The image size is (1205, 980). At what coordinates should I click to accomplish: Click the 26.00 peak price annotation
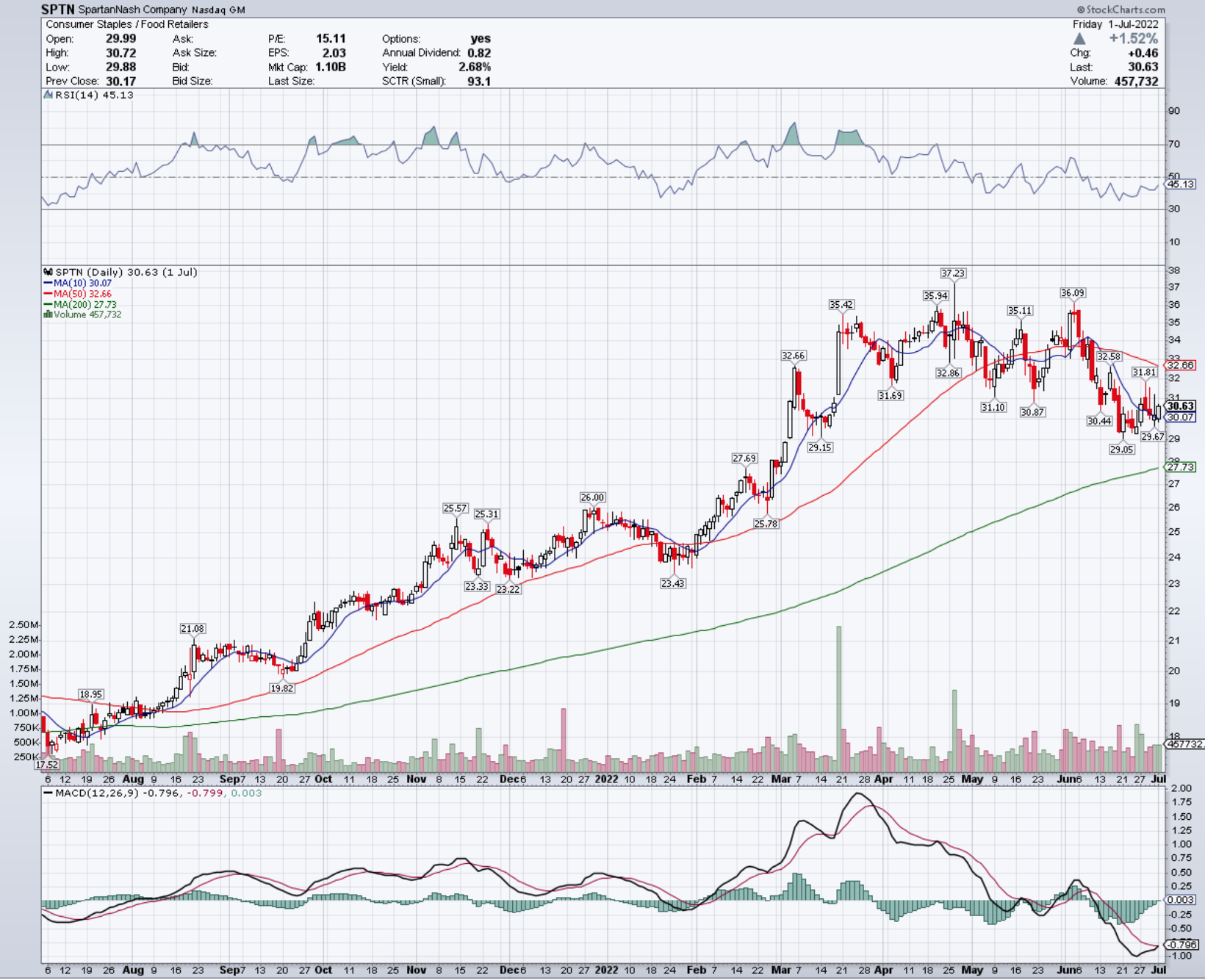point(593,497)
